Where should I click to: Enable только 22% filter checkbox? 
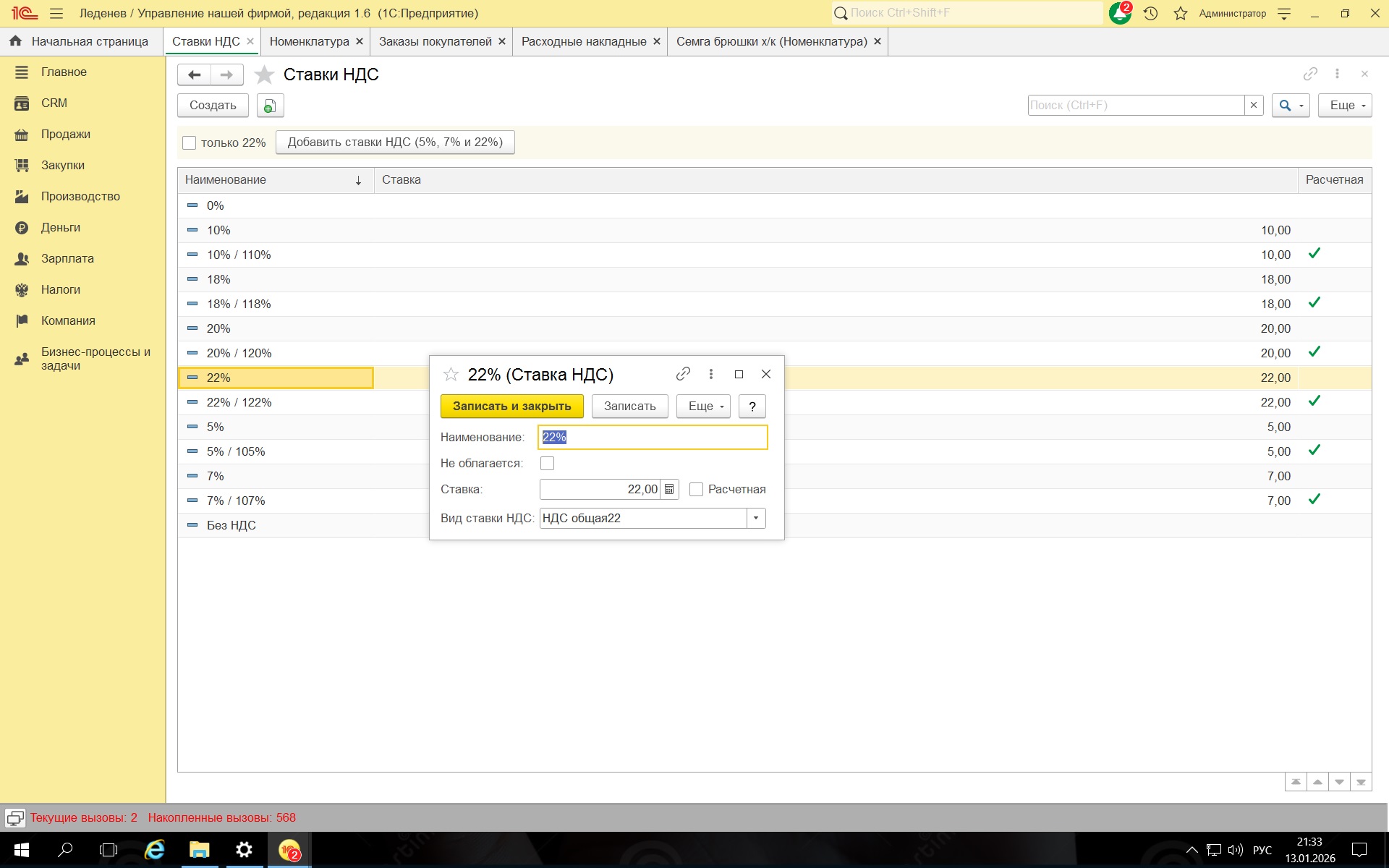click(190, 143)
